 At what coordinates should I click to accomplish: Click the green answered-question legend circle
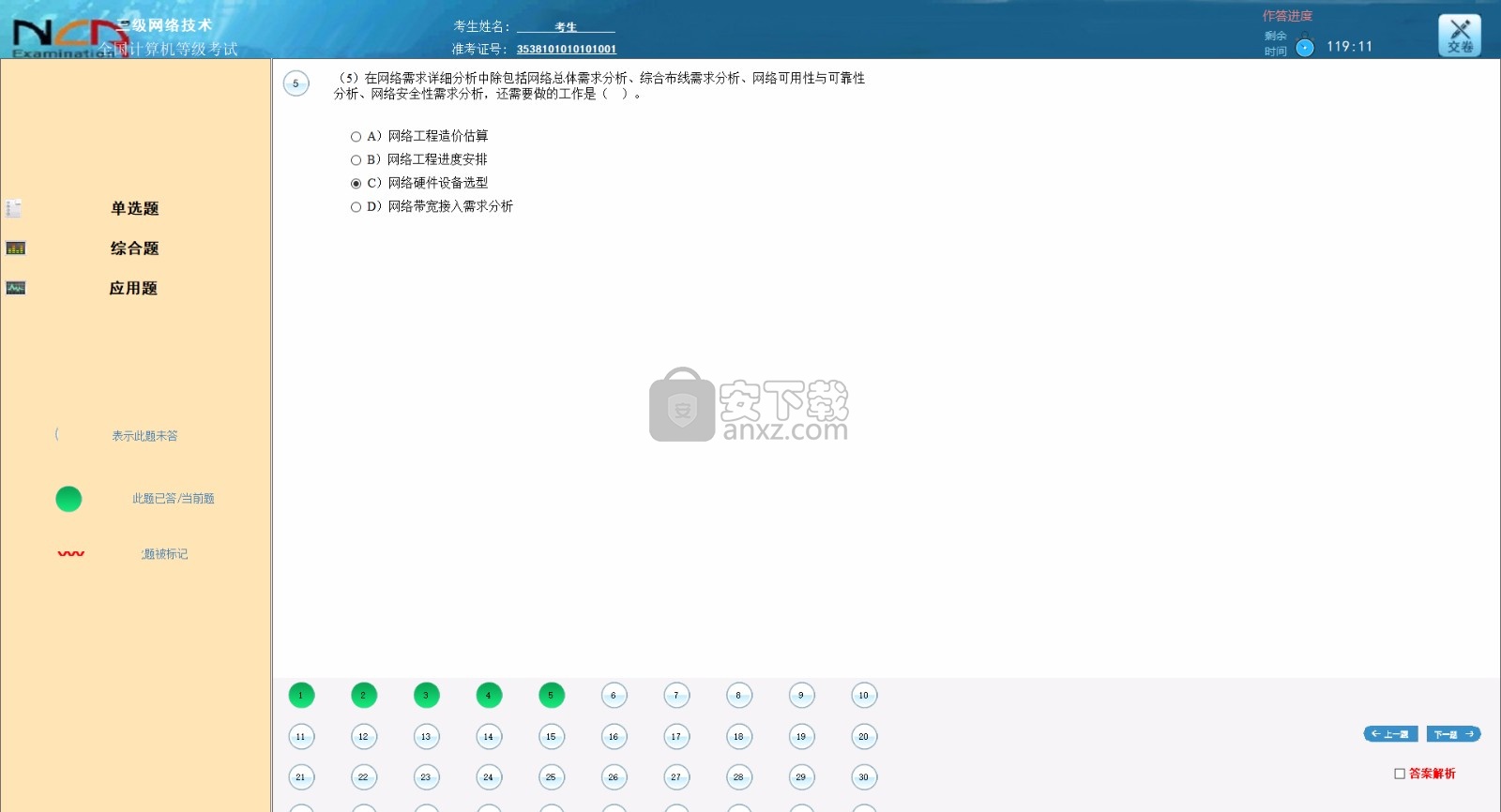tap(68, 499)
